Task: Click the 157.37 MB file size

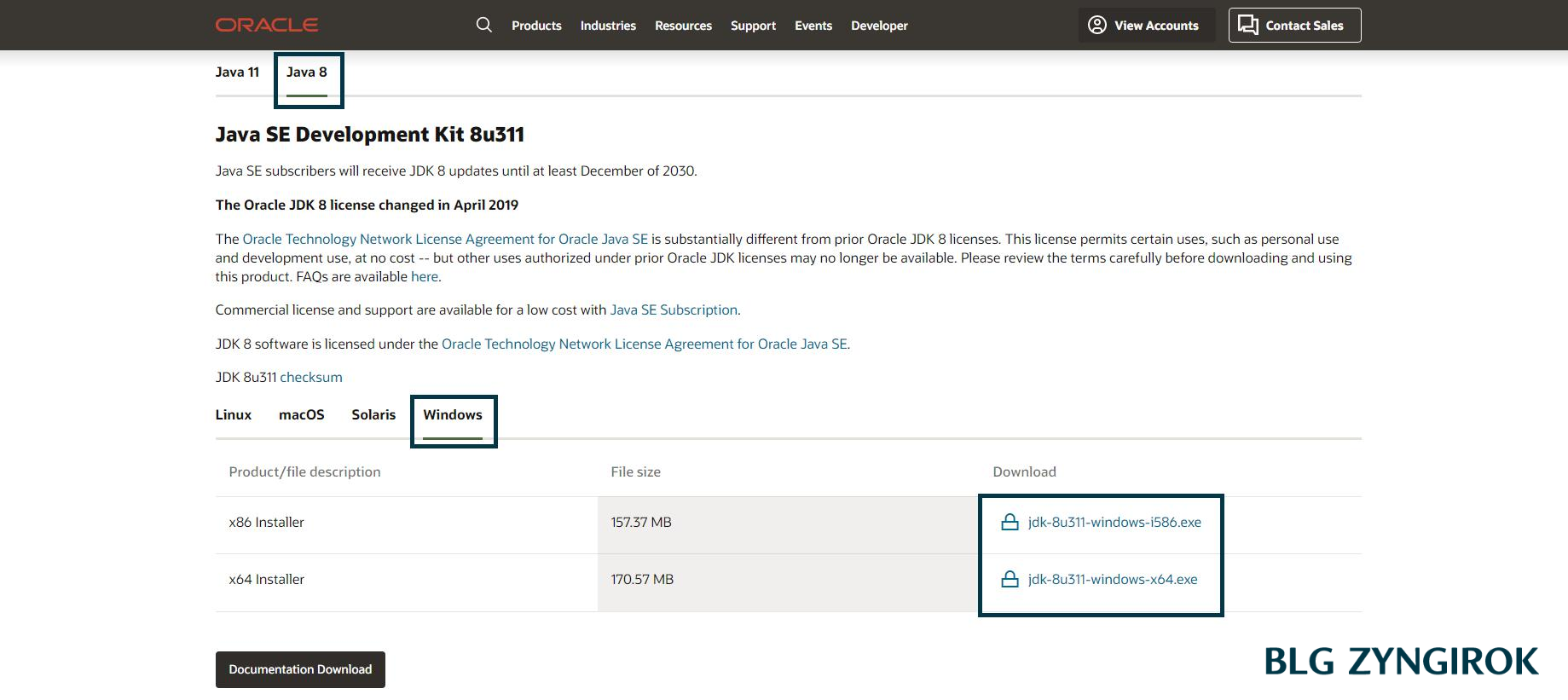Action: point(641,523)
